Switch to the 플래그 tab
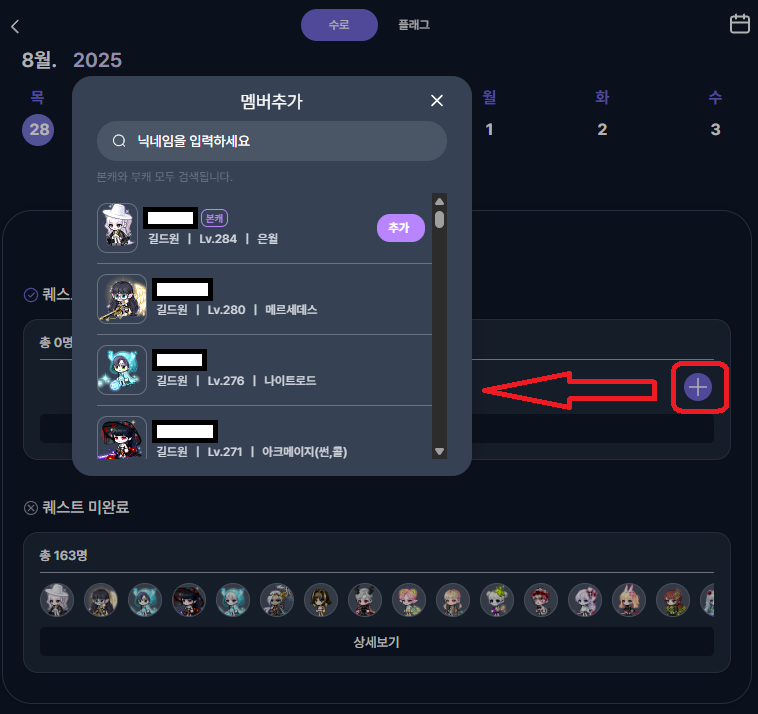This screenshot has width=758, height=714. (414, 25)
